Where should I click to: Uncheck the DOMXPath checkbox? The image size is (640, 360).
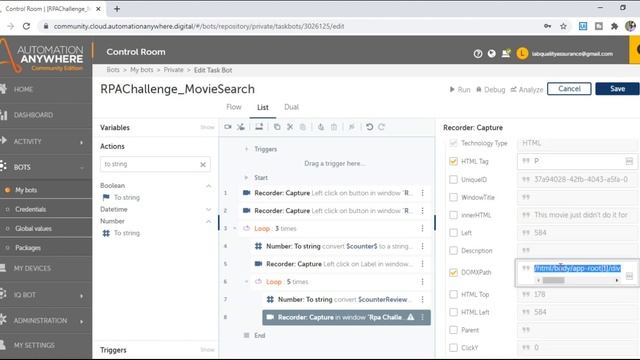(x=453, y=272)
